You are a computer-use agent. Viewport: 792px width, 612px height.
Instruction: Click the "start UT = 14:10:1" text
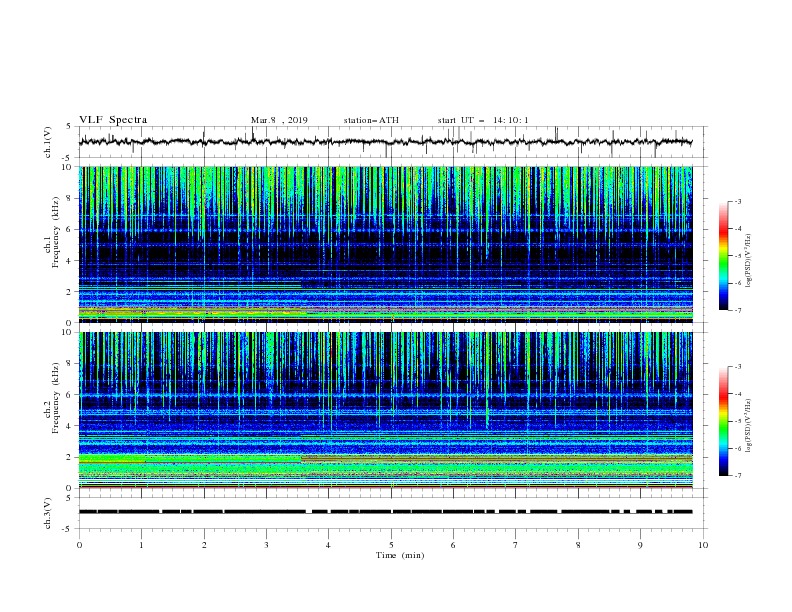(x=482, y=120)
